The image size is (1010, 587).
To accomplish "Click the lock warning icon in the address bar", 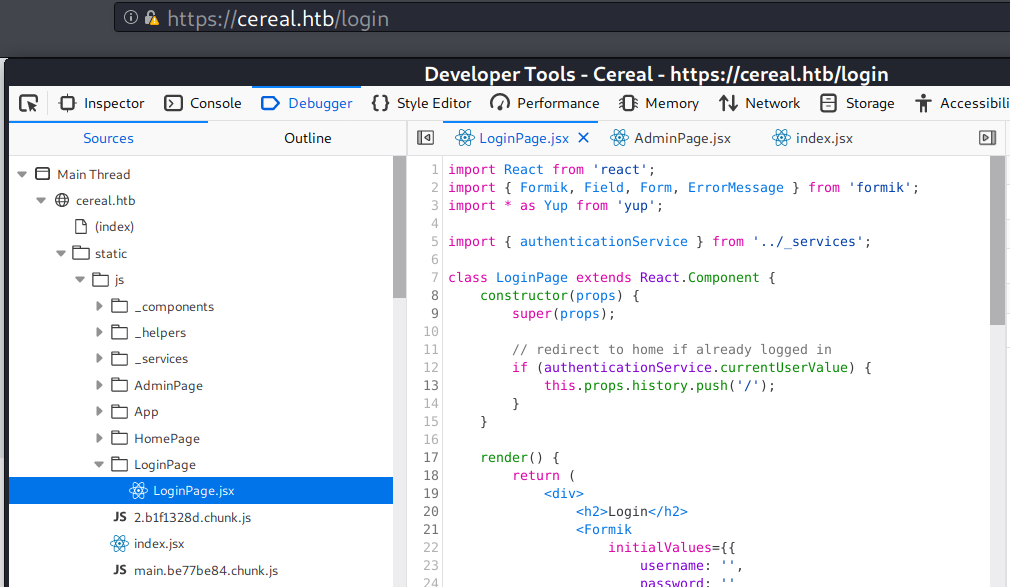I will point(151,18).
